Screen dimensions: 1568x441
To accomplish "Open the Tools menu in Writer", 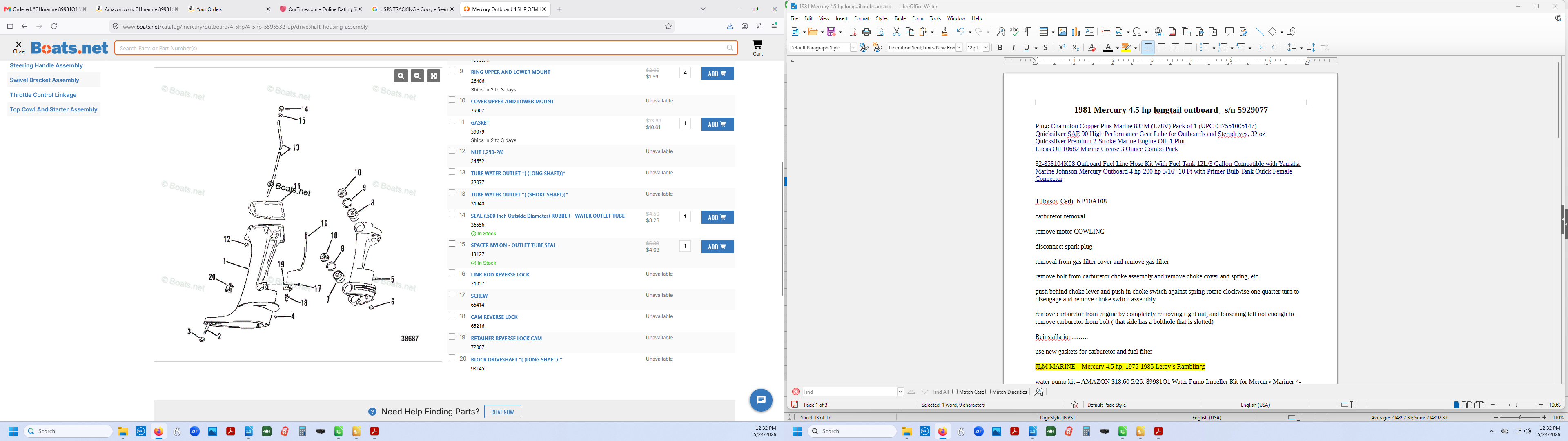I will click(935, 18).
